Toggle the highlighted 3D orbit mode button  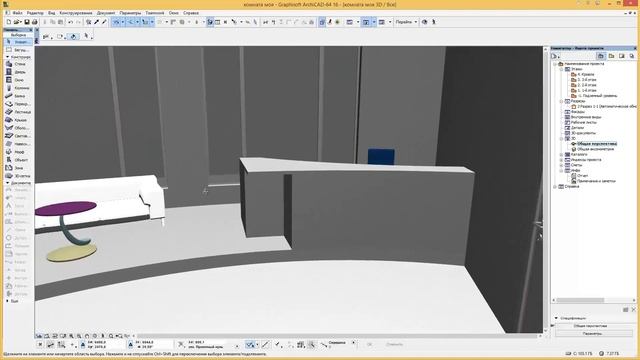[x=73, y=37]
